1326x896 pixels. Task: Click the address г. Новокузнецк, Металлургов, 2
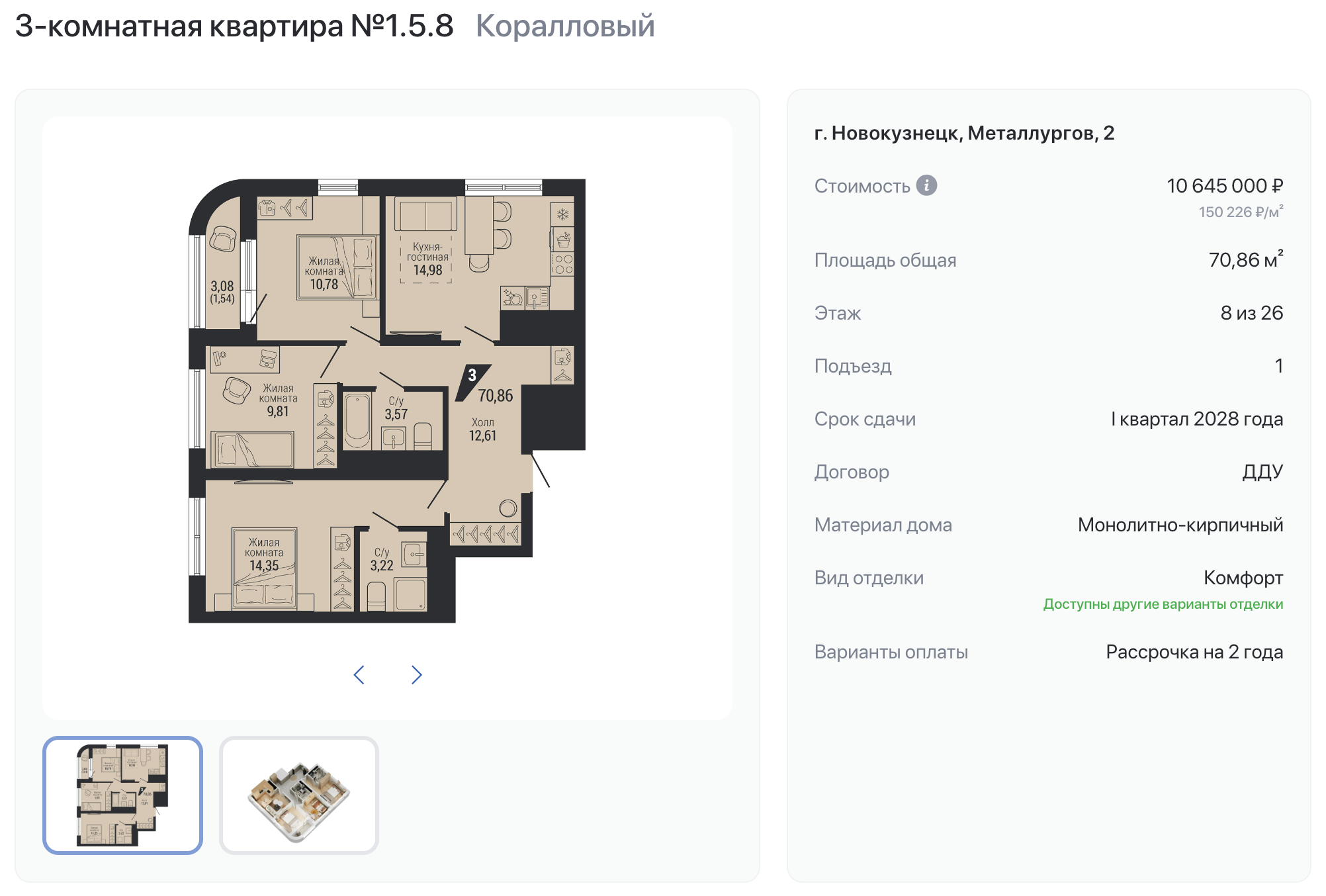tap(964, 133)
